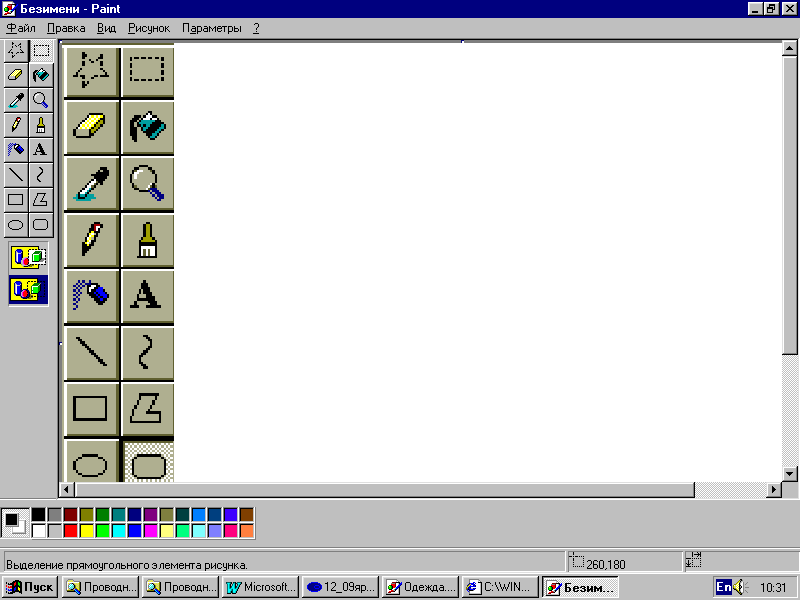800x600 pixels.
Task: Choose the cyan color swatch
Action: point(119,531)
